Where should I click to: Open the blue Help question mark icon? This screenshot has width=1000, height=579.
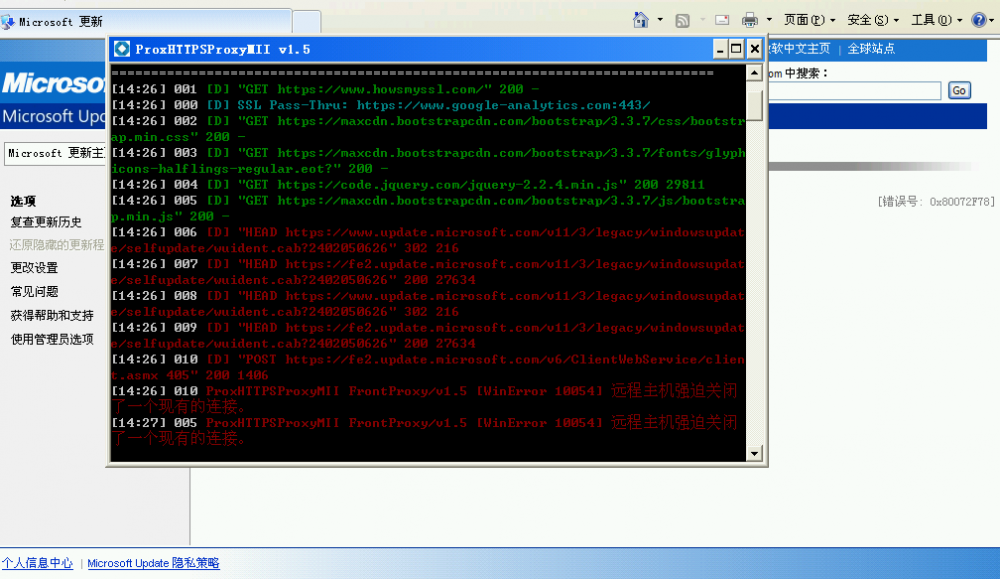(978, 20)
